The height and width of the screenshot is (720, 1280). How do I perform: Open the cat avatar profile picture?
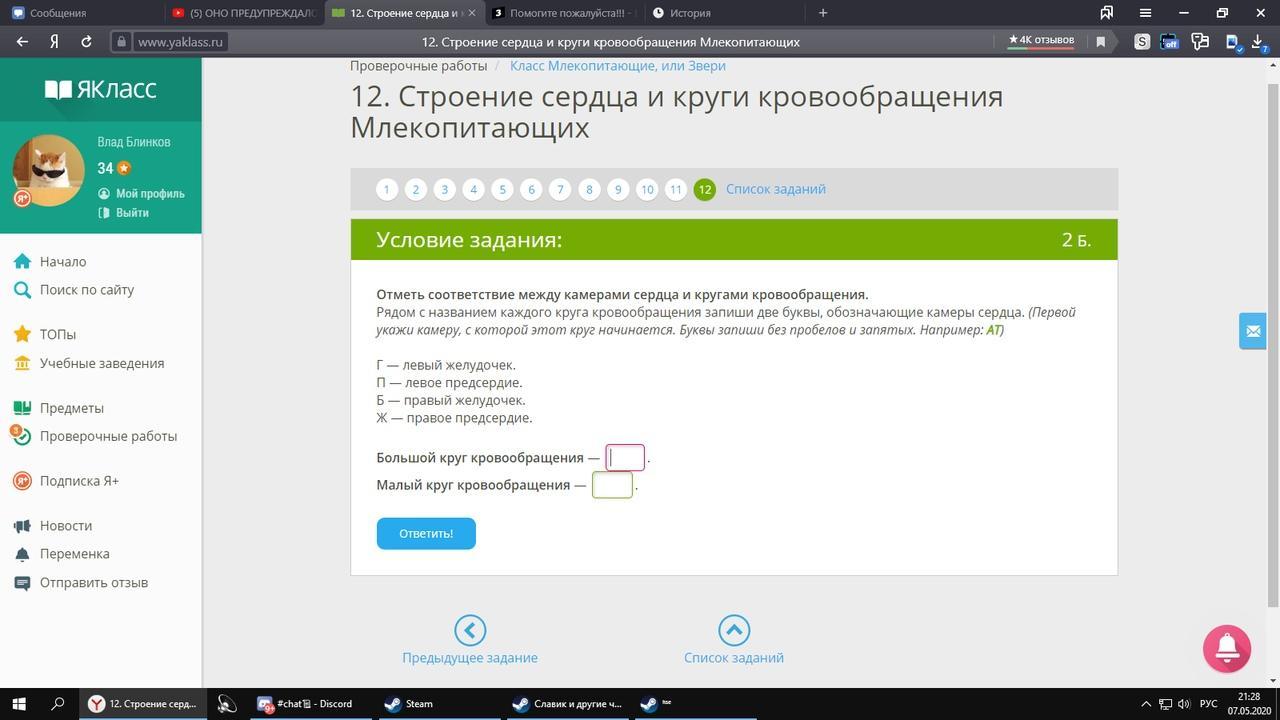[48, 171]
